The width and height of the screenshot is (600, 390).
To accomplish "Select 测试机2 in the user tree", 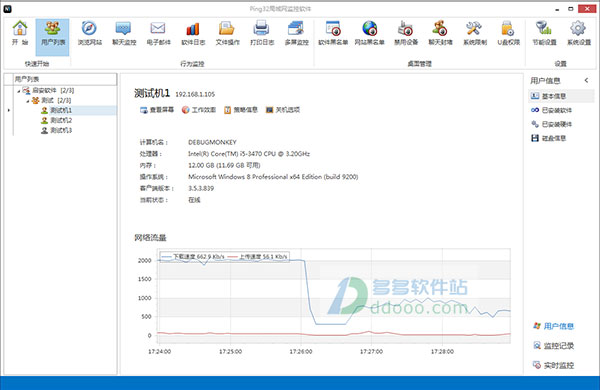I will [x=57, y=120].
